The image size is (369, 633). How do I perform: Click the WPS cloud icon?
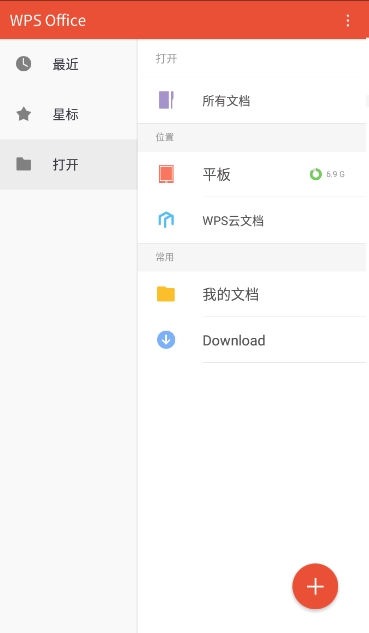(166, 220)
